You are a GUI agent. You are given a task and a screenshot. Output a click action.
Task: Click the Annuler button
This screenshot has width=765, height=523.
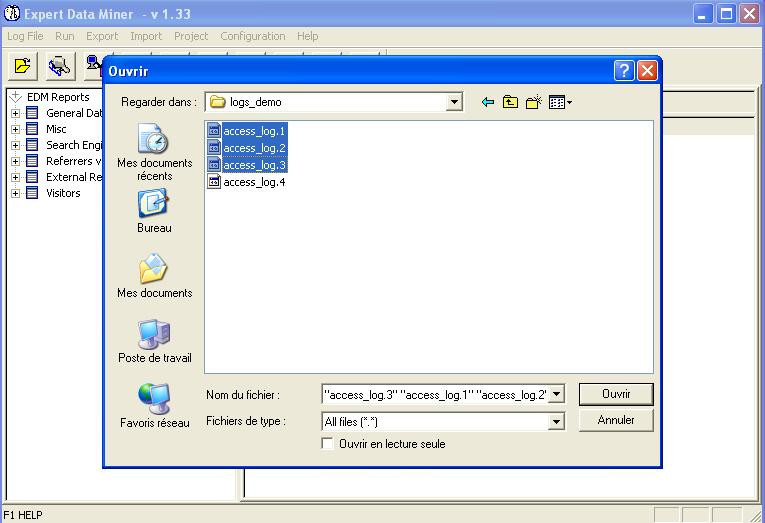coord(616,420)
